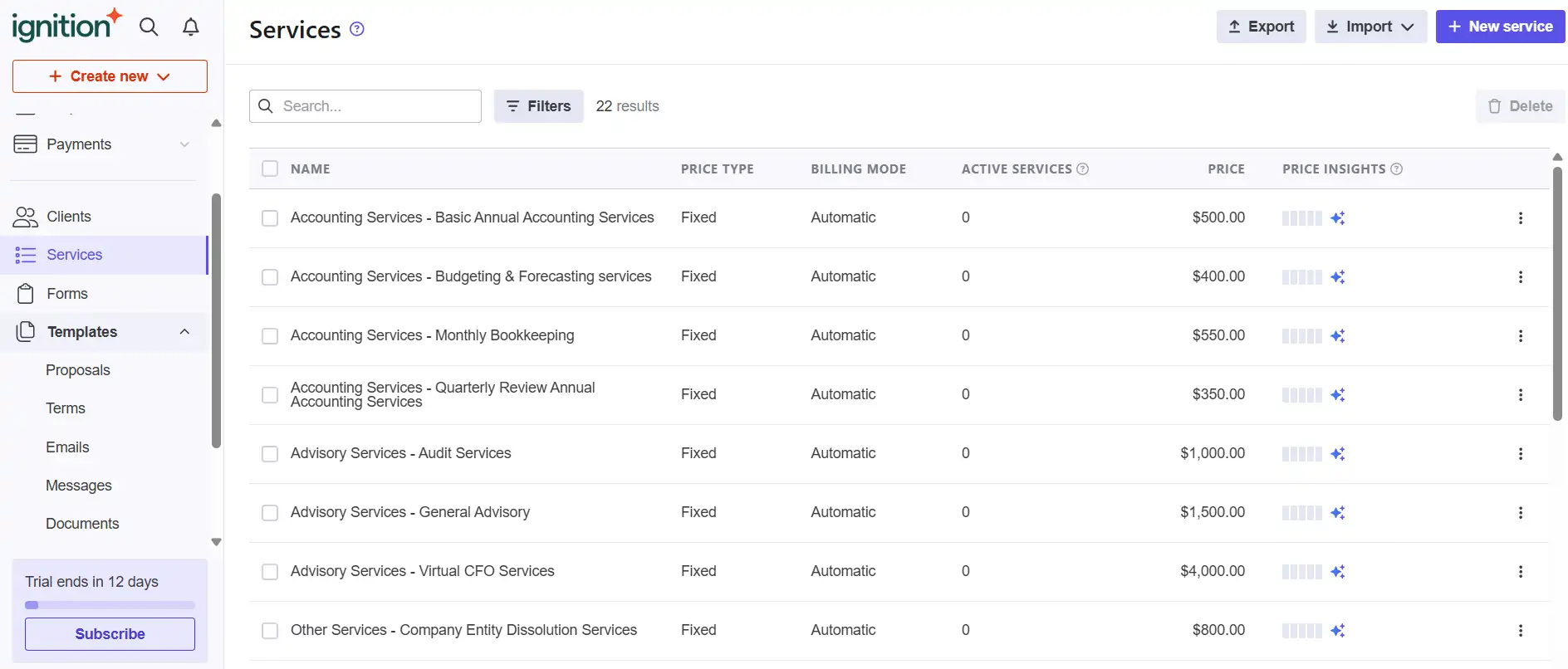This screenshot has width=1568, height=669.
Task: Tick the General Advisory service checkbox
Action: click(270, 513)
